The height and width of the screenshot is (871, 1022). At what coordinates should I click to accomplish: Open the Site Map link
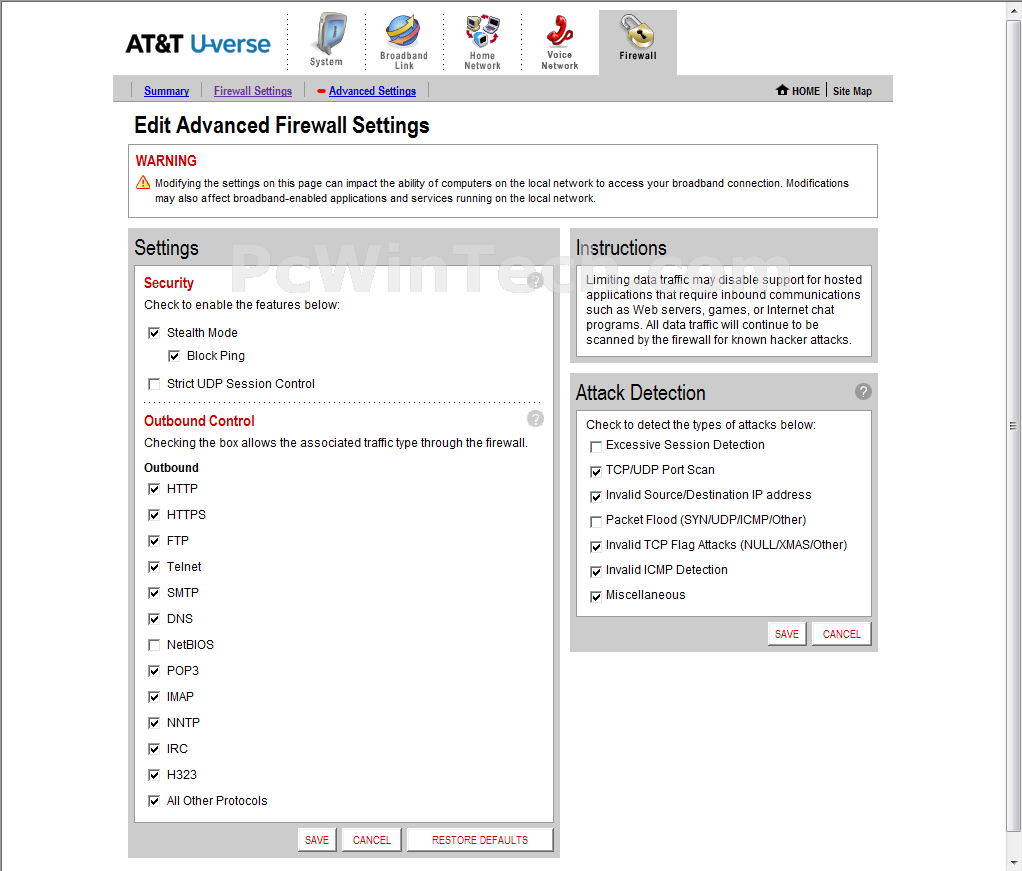[x=852, y=91]
